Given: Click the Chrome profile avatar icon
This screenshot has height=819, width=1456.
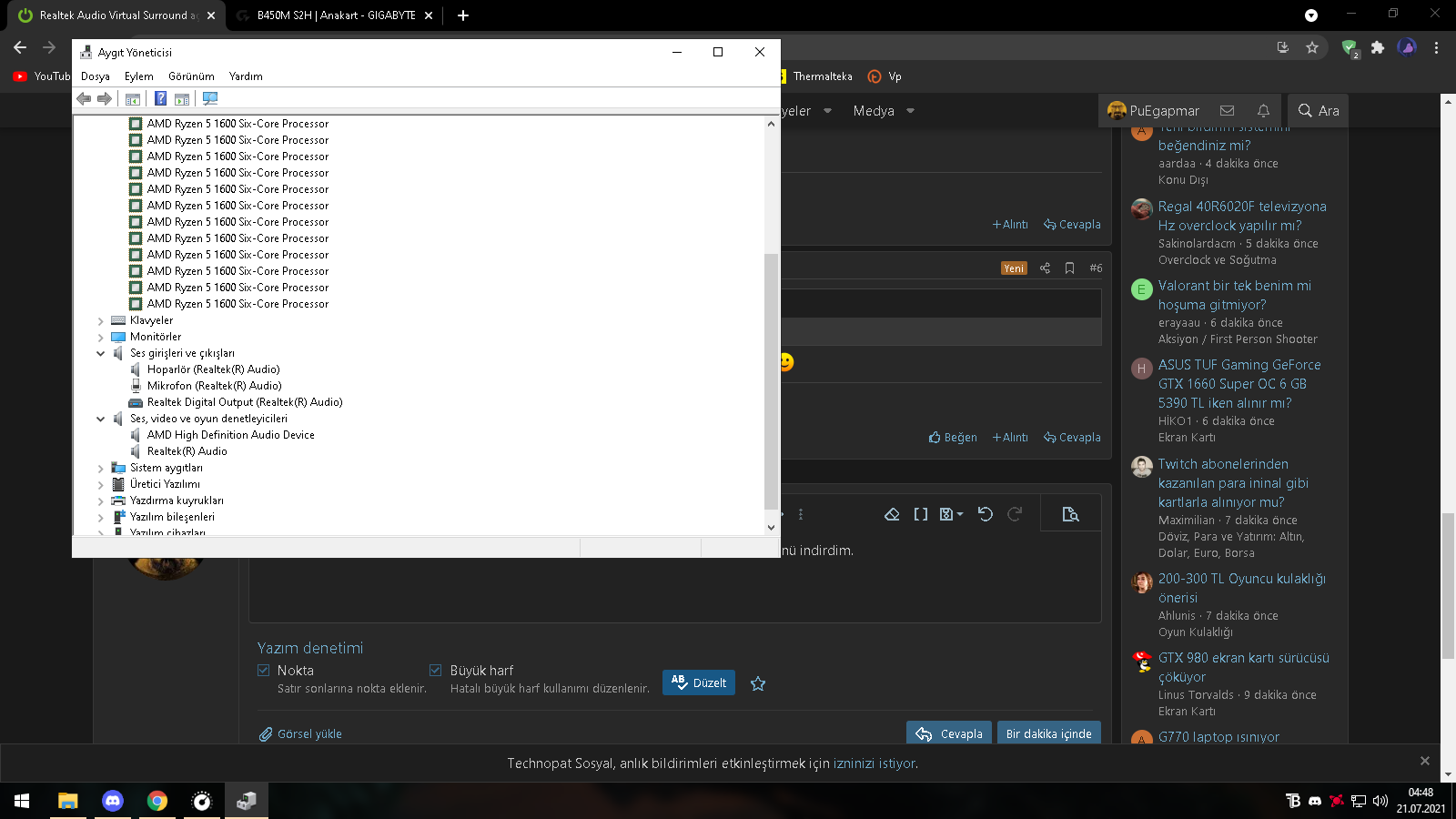Looking at the screenshot, I should click(x=1407, y=47).
